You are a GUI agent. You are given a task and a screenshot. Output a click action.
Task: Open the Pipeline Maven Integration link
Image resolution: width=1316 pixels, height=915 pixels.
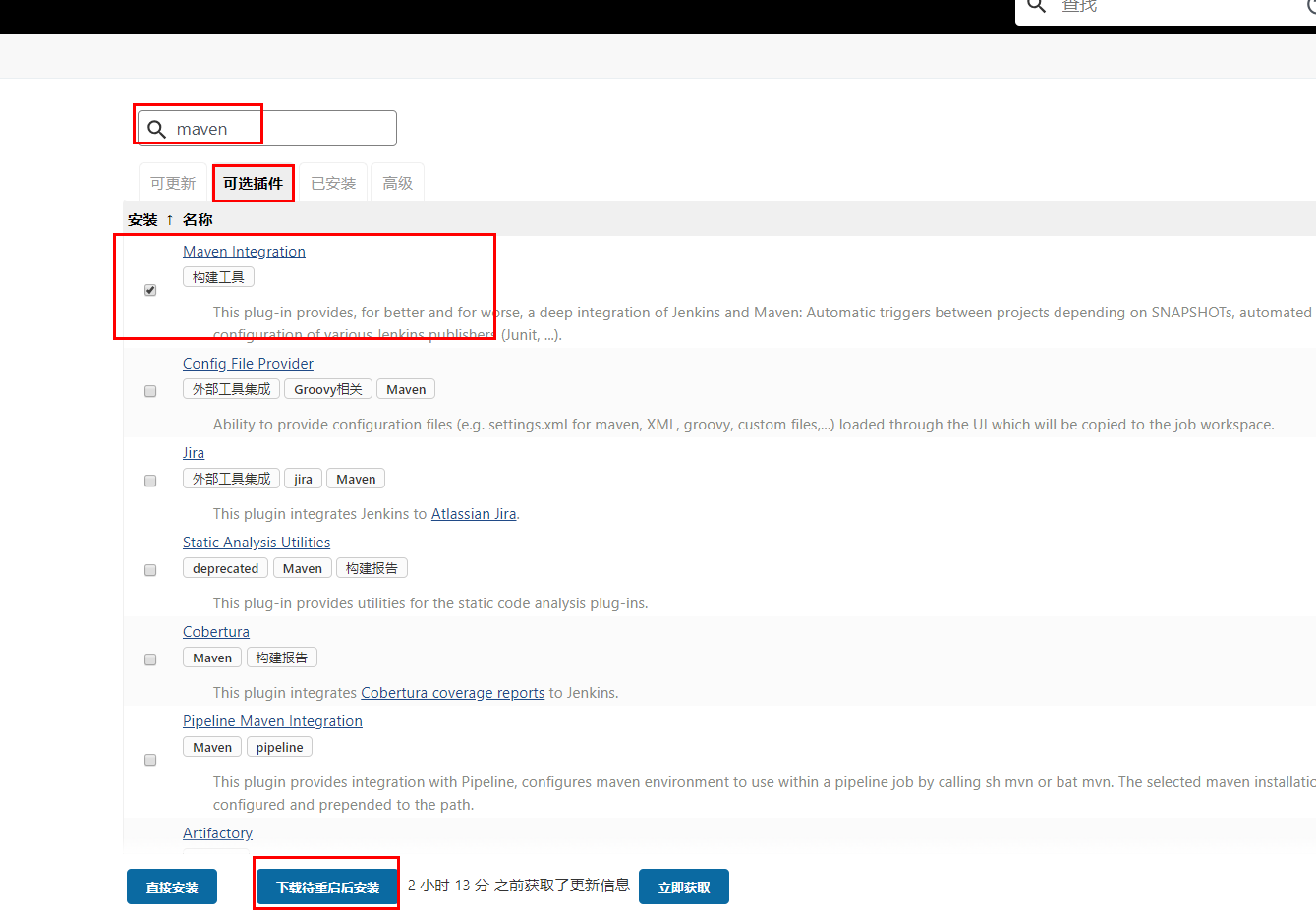point(272,721)
